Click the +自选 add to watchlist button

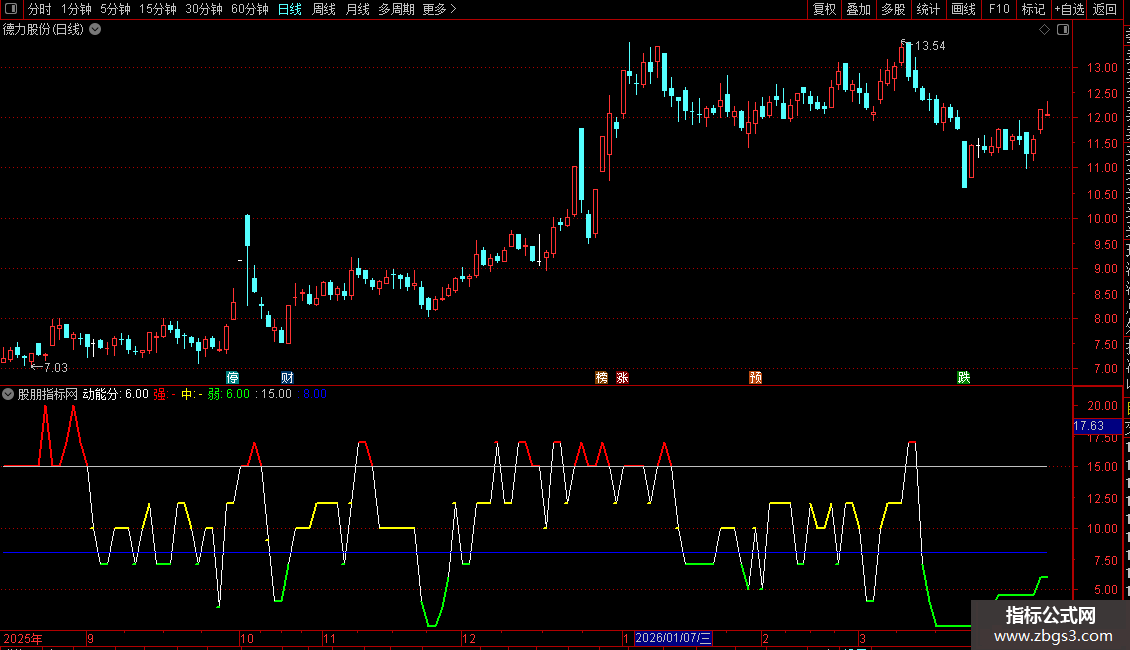tap(1069, 9)
